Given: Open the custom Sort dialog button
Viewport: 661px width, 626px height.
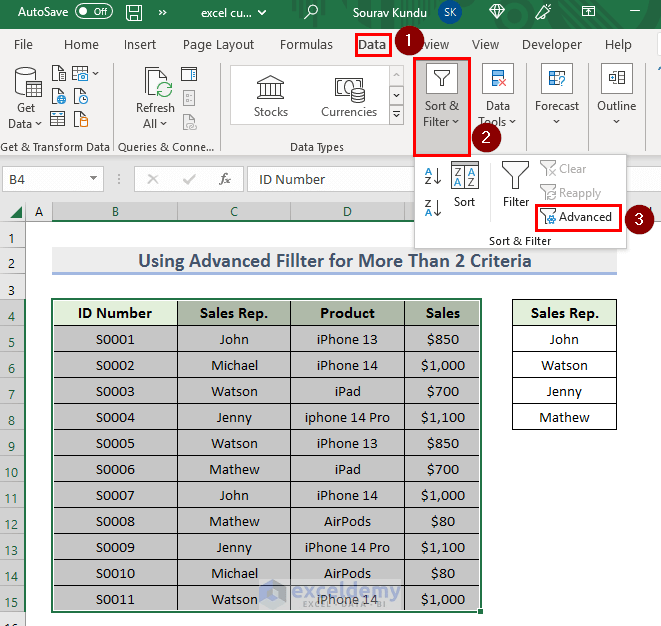Looking at the screenshot, I should (465, 185).
